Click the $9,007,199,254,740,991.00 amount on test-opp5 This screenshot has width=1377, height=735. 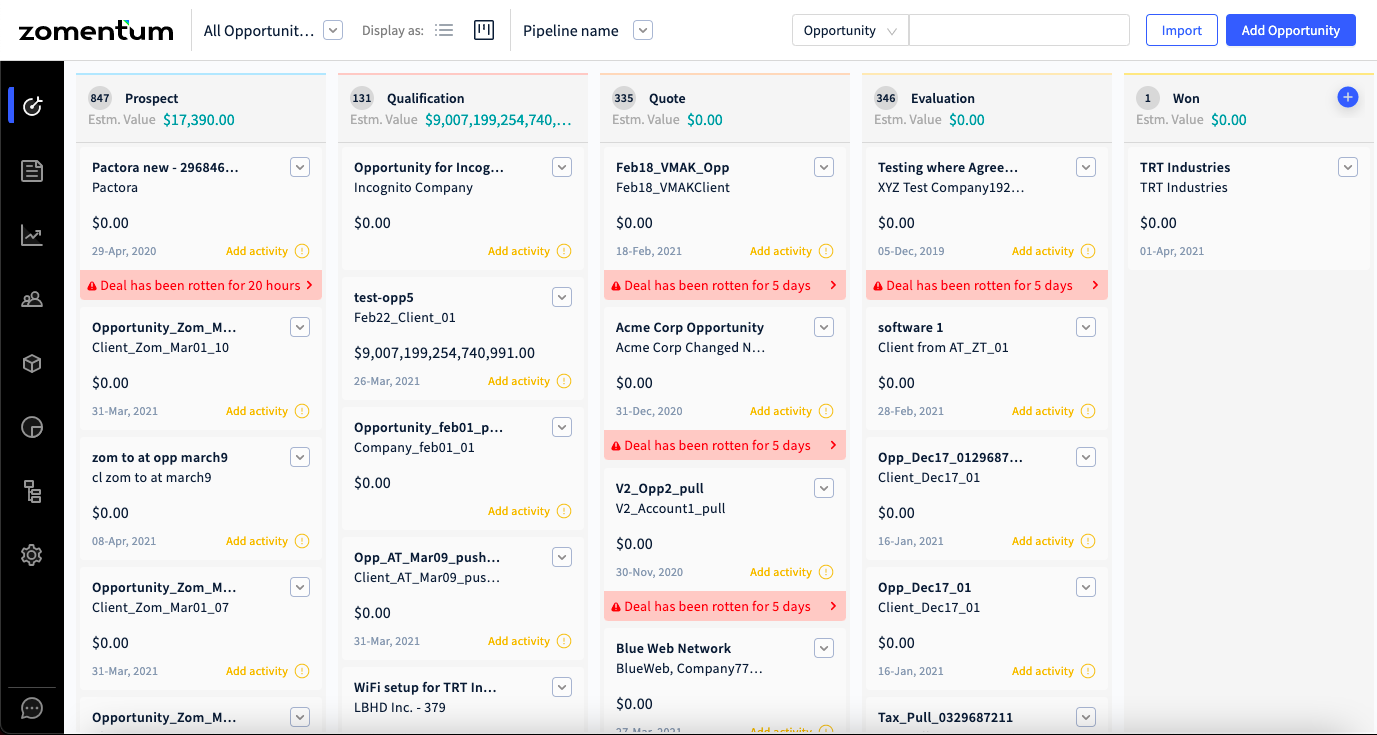click(444, 353)
